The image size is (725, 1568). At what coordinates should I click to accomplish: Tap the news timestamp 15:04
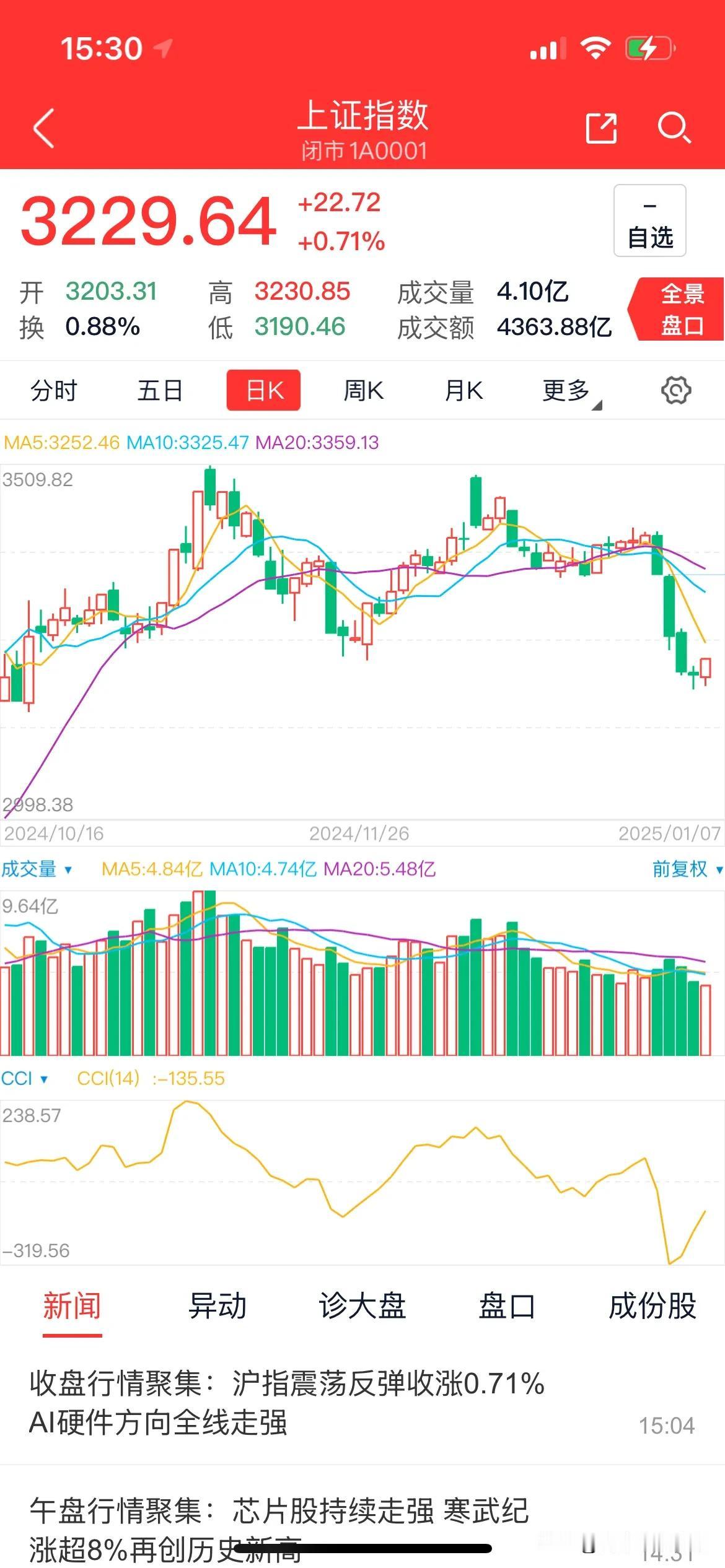667,1426
